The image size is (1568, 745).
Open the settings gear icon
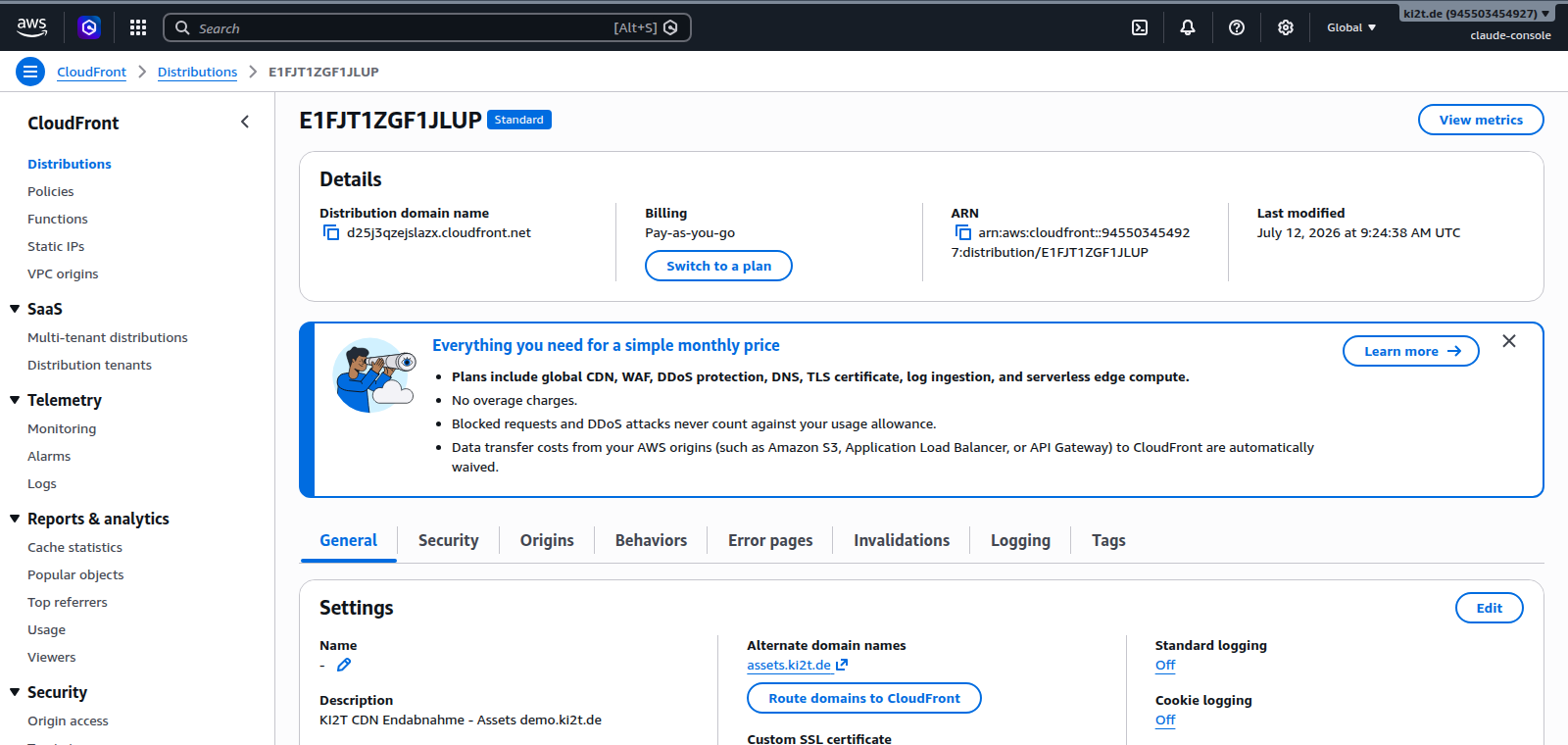(1286, 27)
